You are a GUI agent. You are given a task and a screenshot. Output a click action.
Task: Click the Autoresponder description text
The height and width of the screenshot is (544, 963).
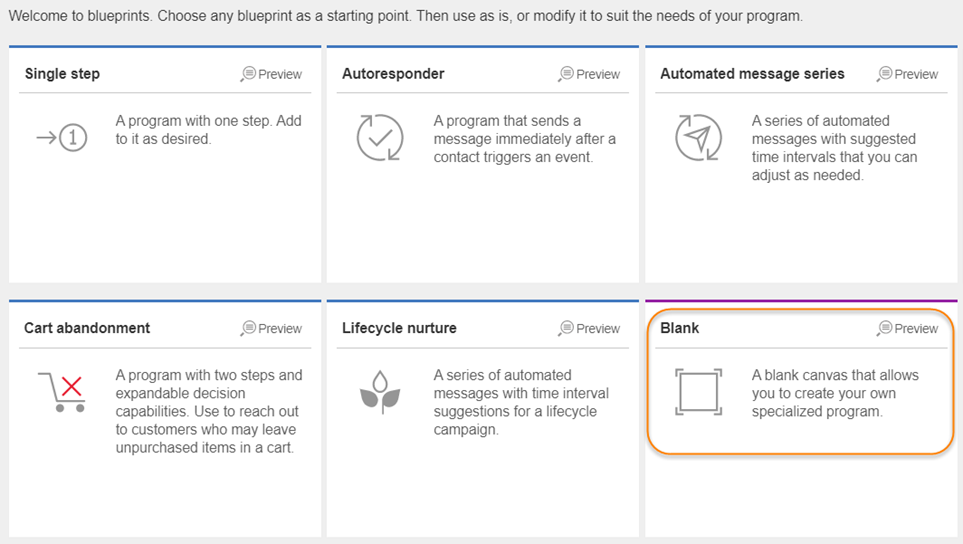(524, 139)
